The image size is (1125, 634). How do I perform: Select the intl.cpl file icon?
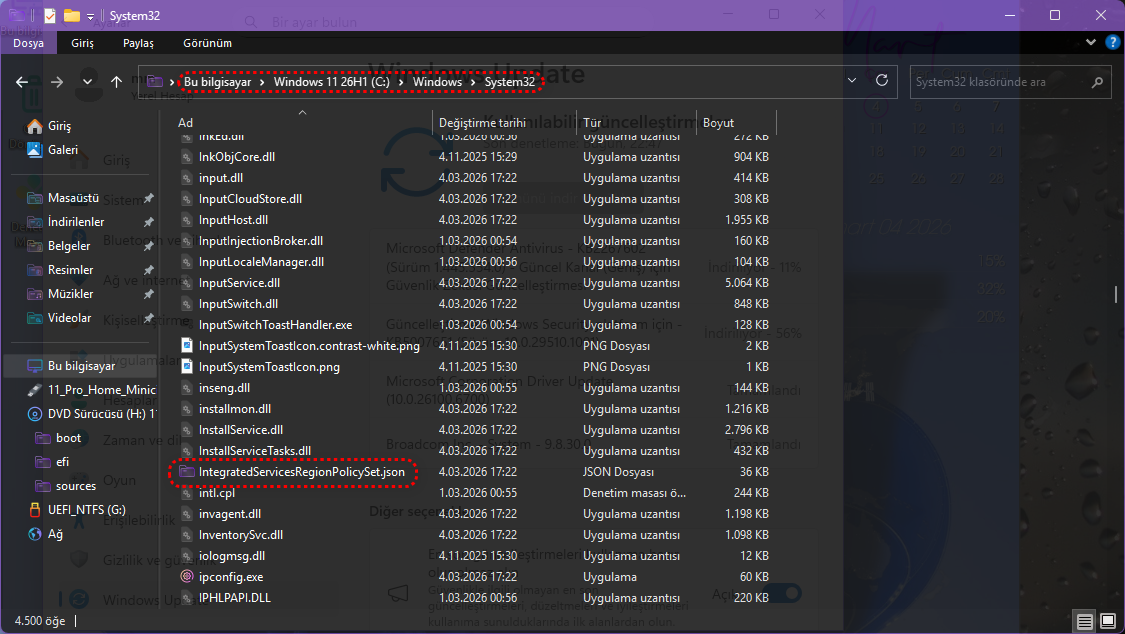pyautogui.click(x=187, y=493)
